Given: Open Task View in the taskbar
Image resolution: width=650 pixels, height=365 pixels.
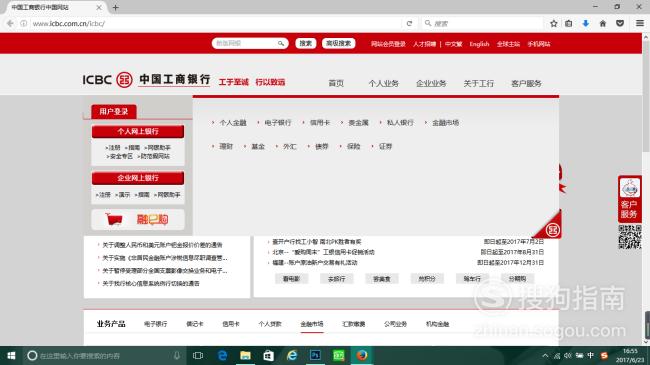Looking at the screenshot, I should tap(198, 355).
